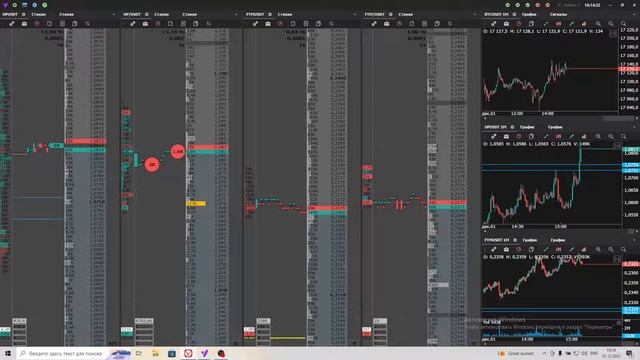
Task: Expand FTMUSDT order book panel menu arrow
Action: pos(354,14)
